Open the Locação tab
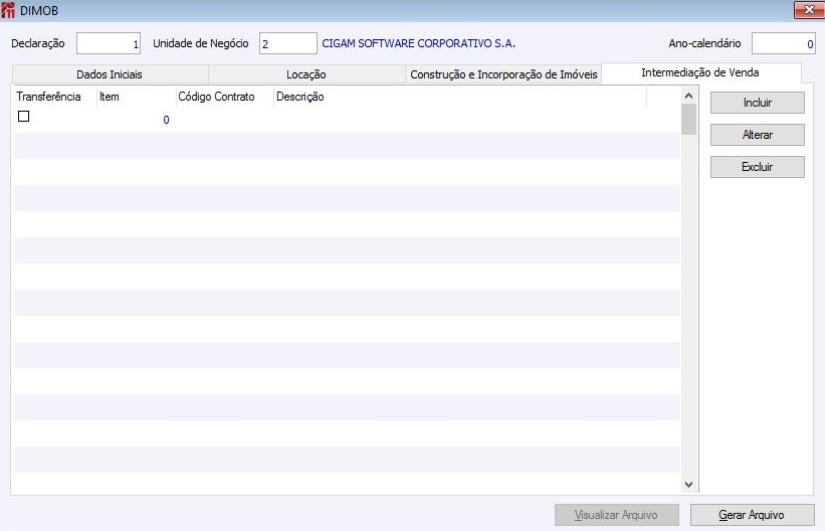Screen dimensions: 825x531 click(x=306, y=74)
